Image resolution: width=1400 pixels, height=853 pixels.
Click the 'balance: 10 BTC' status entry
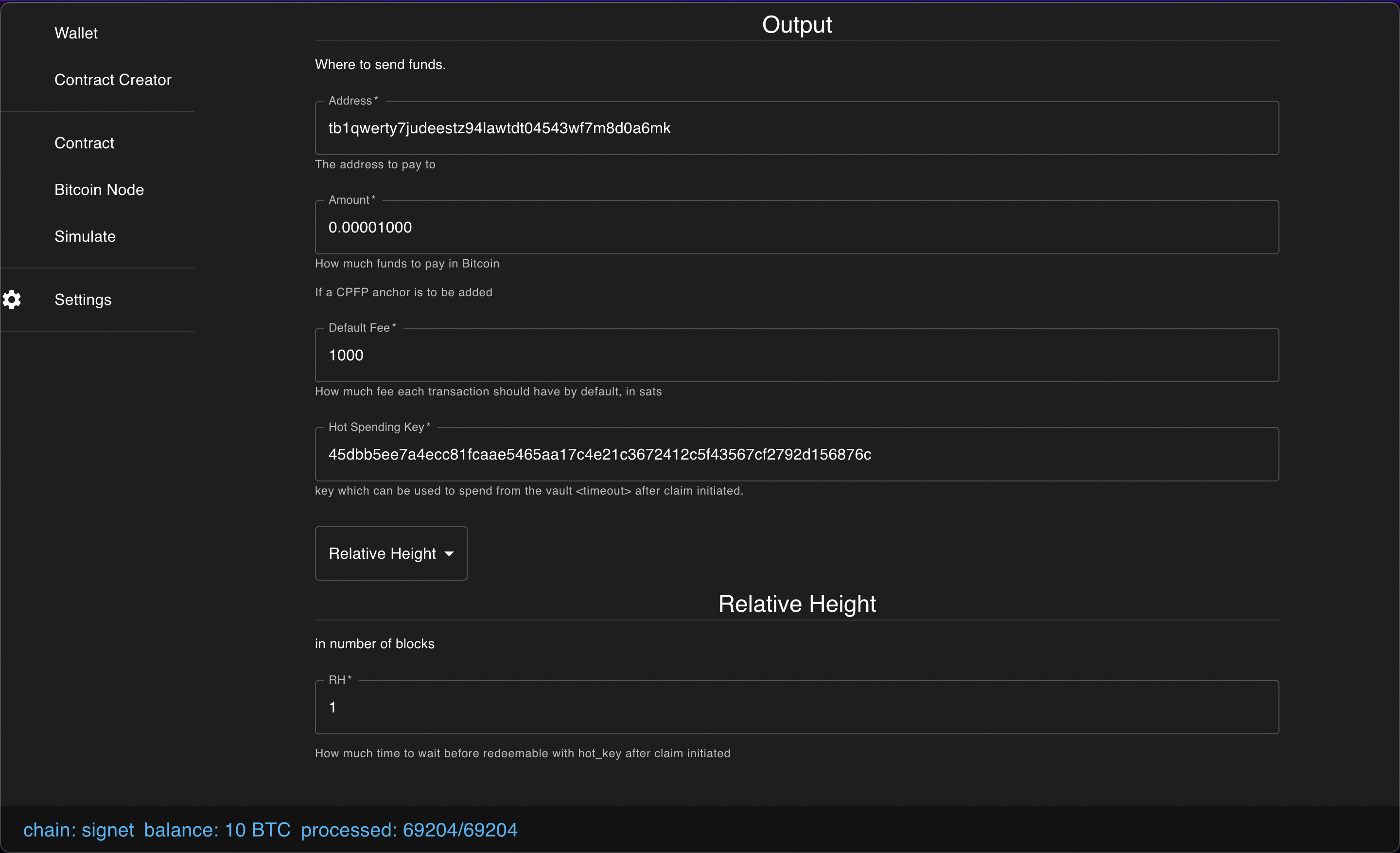click(x=217, y=830)
